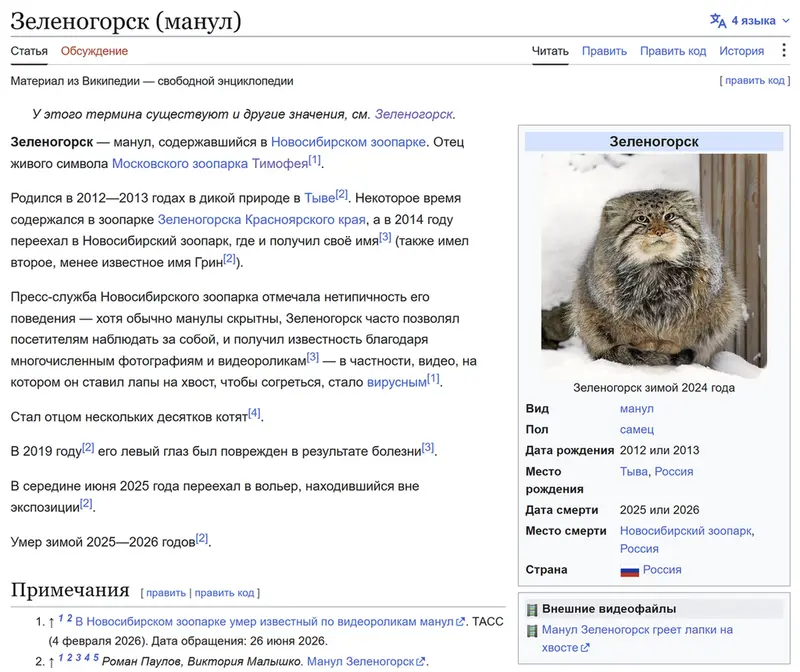Open Россия link in the Страна row
800x672 pixels.
pyautogui.click(x=662, y=569)
